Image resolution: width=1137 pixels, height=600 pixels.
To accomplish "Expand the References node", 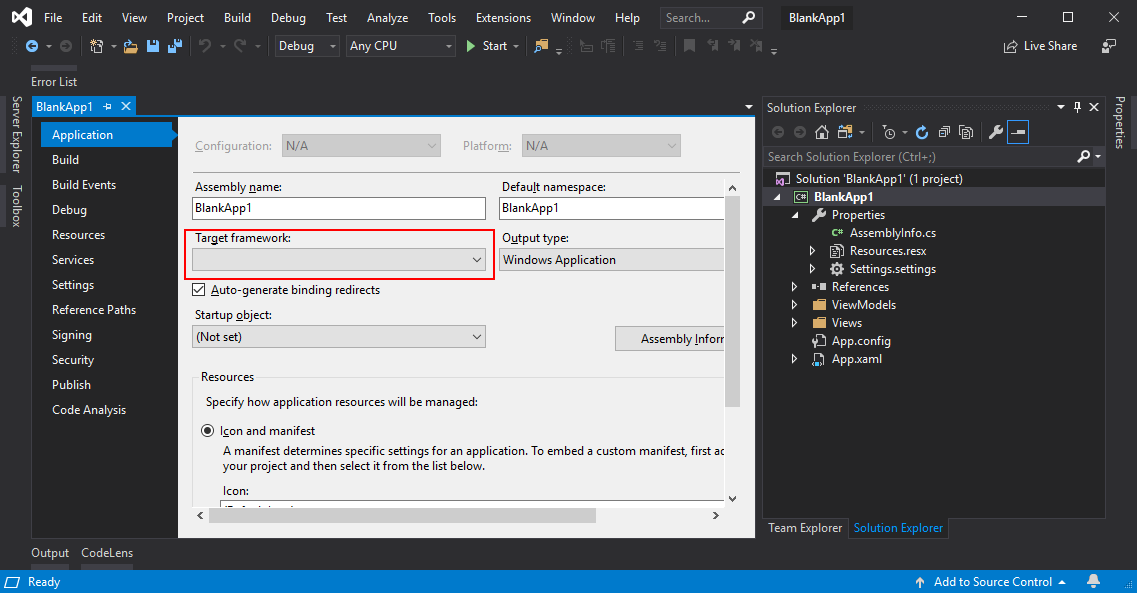I will pos(793,286).
